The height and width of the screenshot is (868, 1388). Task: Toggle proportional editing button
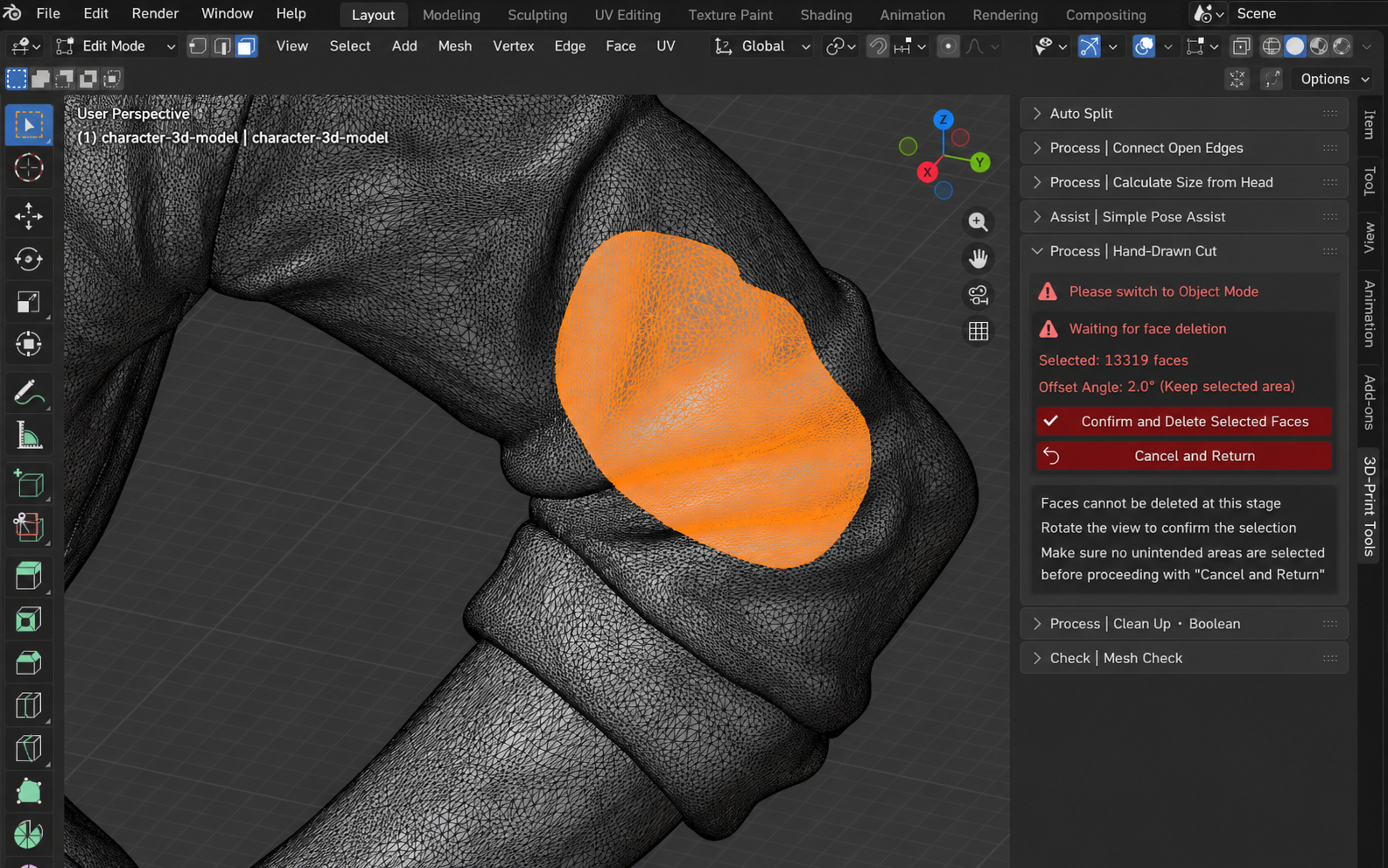(948, 46)
